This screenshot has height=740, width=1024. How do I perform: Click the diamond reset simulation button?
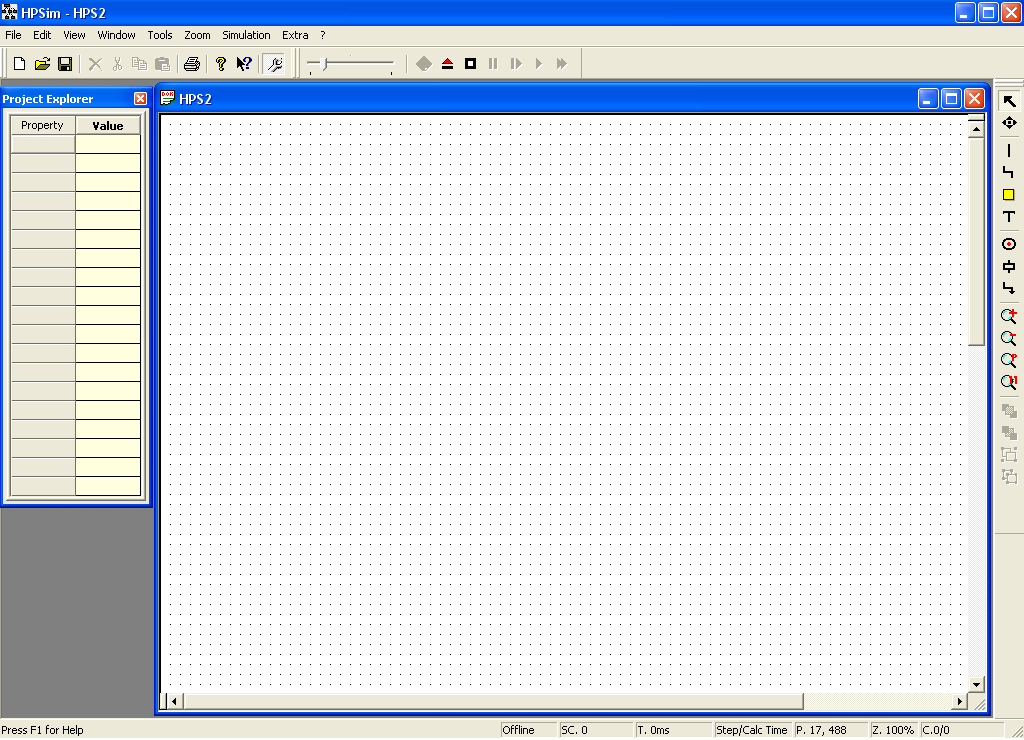coord(424,63)
